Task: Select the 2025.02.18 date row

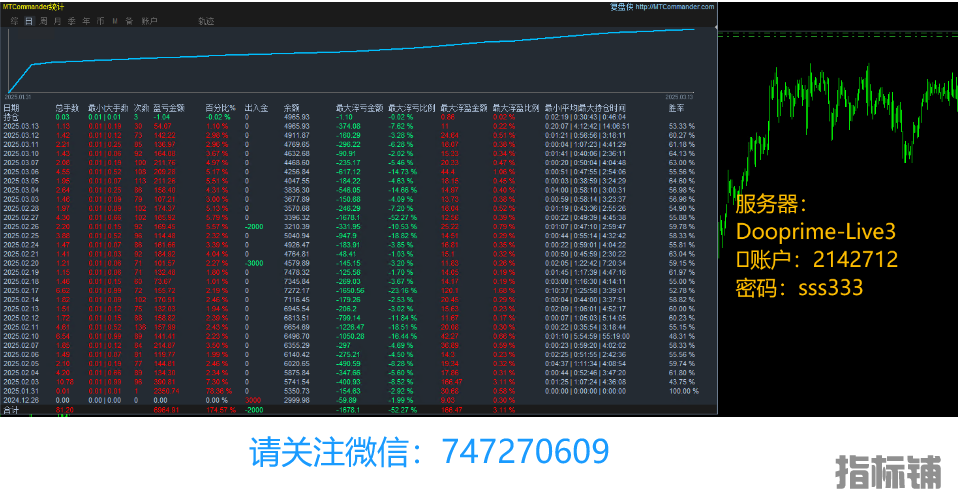Action: point(359,281)
